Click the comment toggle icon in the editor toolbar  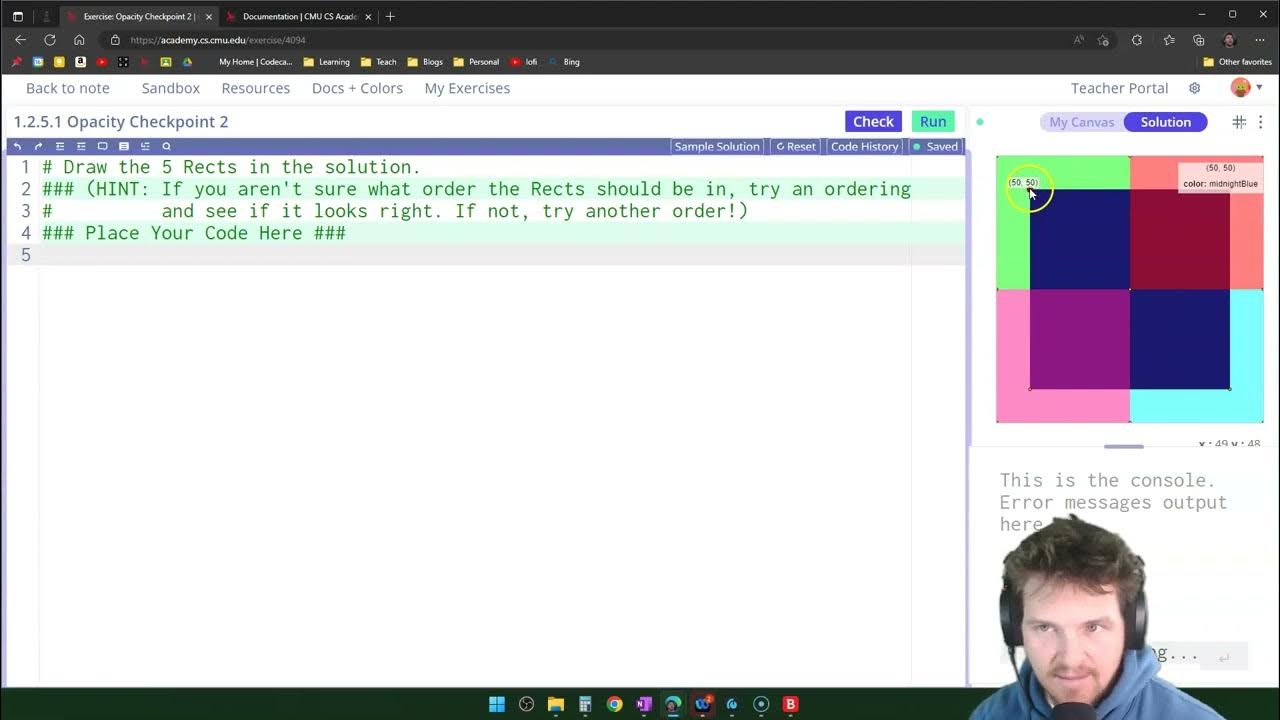coord(102,146)
